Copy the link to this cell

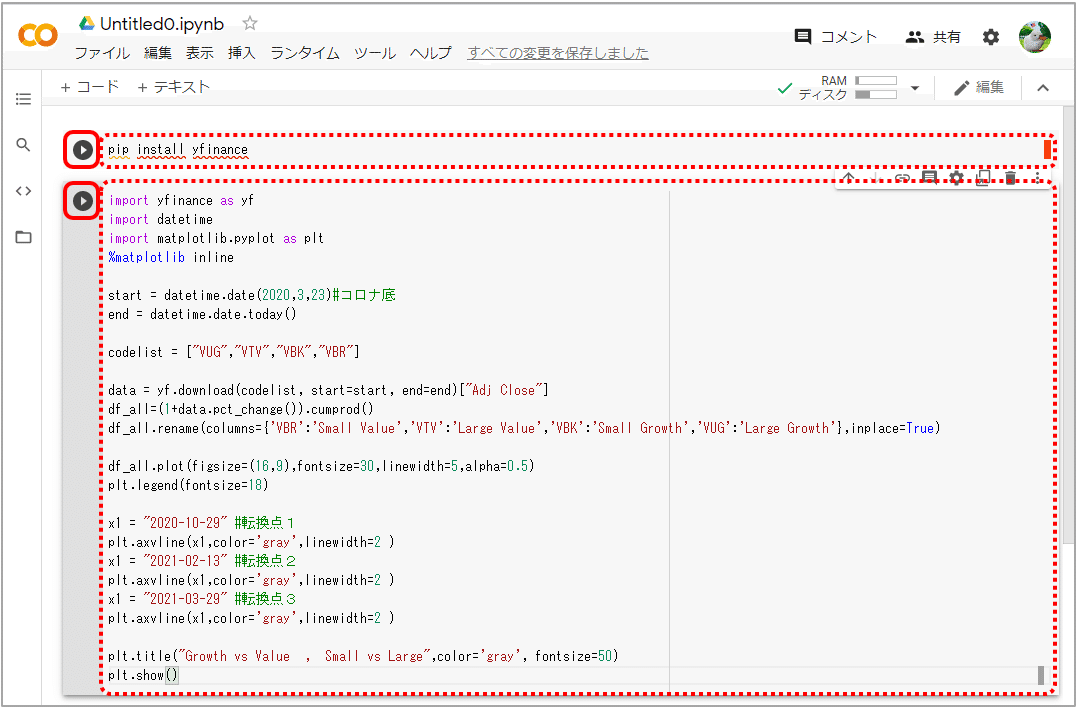click(x=901, y=176)
